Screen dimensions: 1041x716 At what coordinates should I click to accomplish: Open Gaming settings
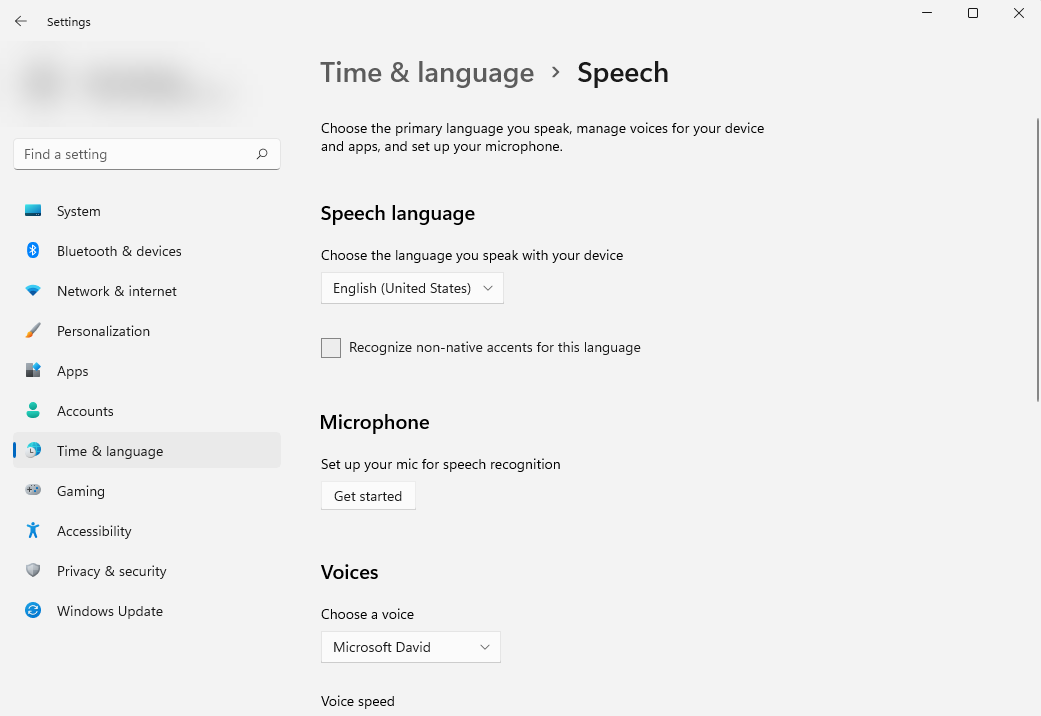coord(147,491)
